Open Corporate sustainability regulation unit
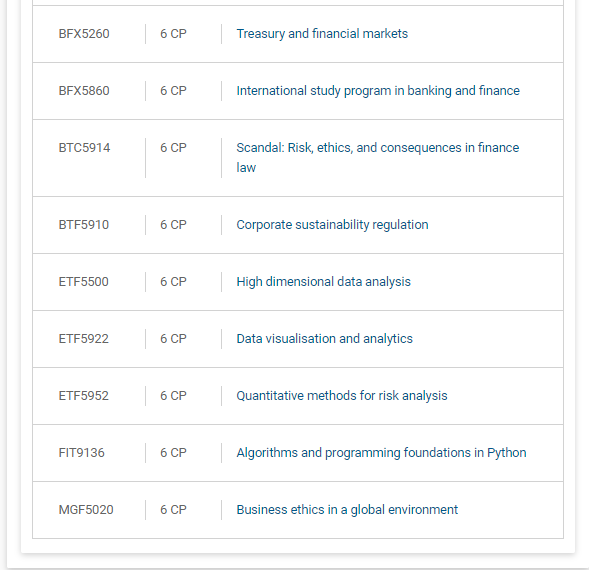Screen dimensions: 589x570 (332, 225)
